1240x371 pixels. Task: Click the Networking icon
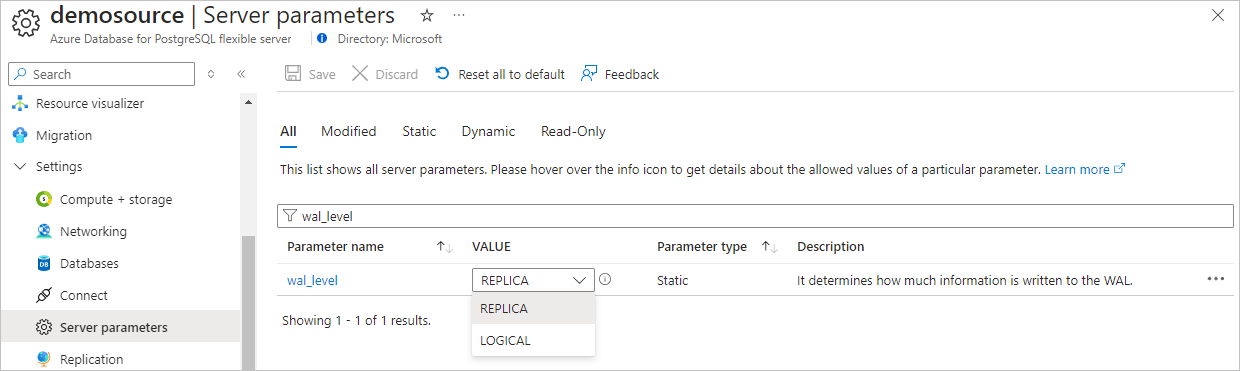(x=43, y=231)
